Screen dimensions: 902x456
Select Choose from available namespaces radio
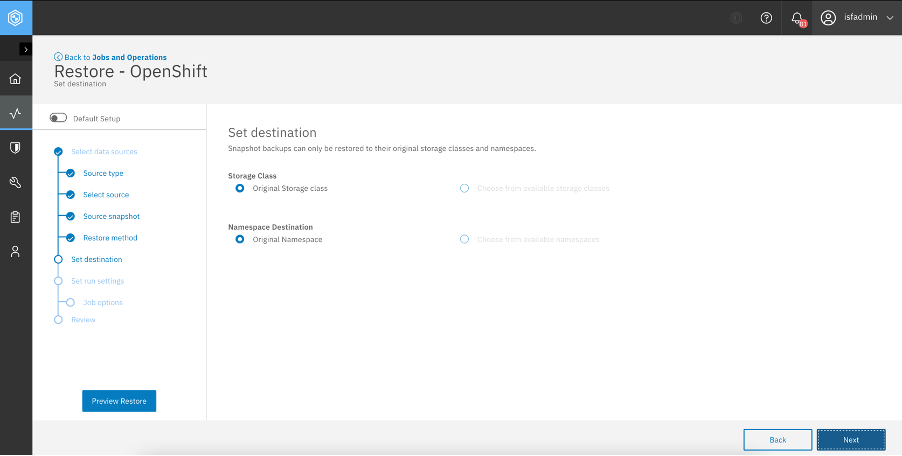pyautogui.click(x=464, y=239)
